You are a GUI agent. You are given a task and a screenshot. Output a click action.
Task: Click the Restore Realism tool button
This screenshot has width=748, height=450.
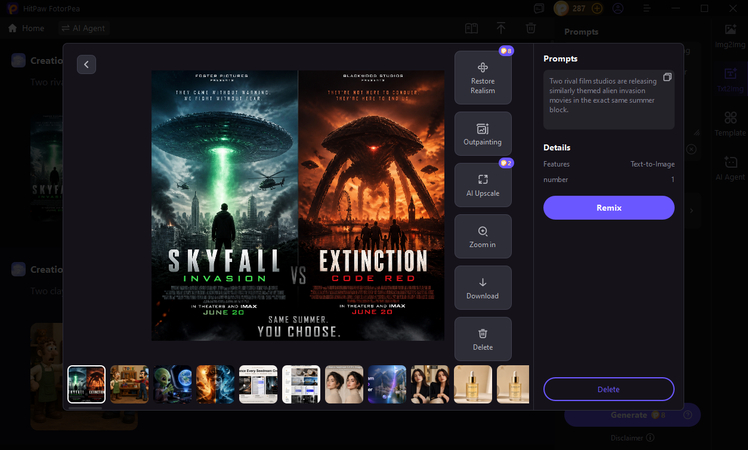coord(483,78)
